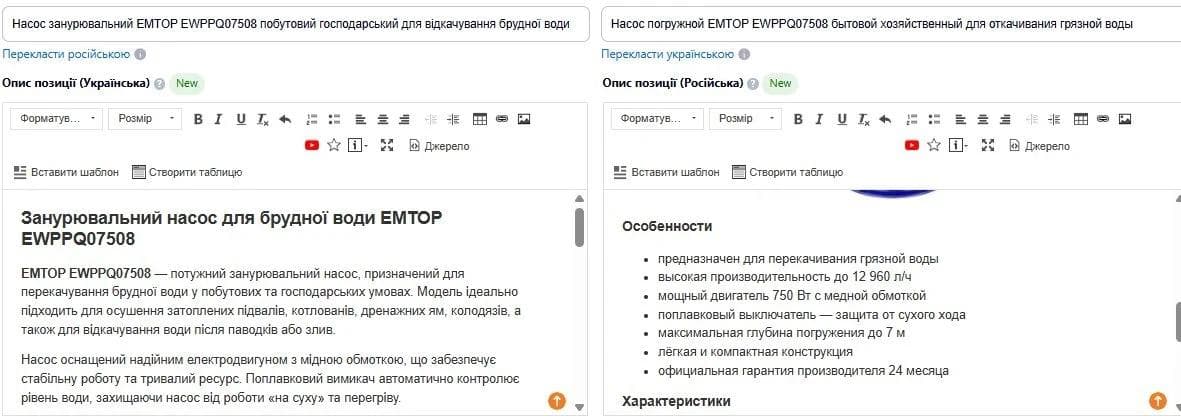Click Створити таблицю in Russian editor
The image size is (1181, 416).
(x=787, y=172)
